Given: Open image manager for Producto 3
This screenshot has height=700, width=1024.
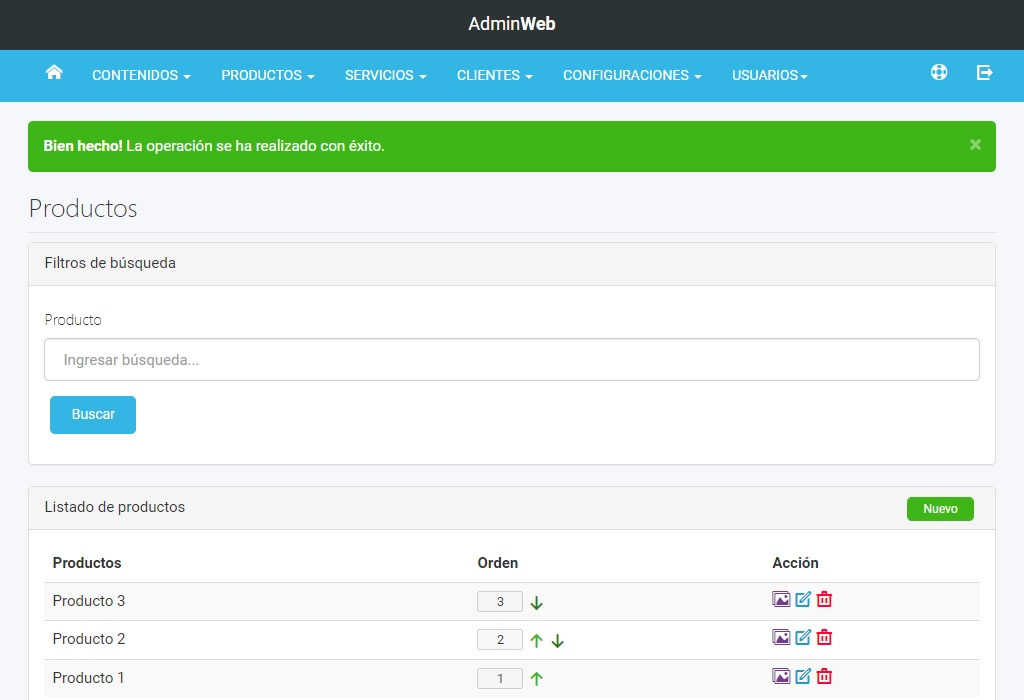Looking at the screenshot, I should click(780, 599).
